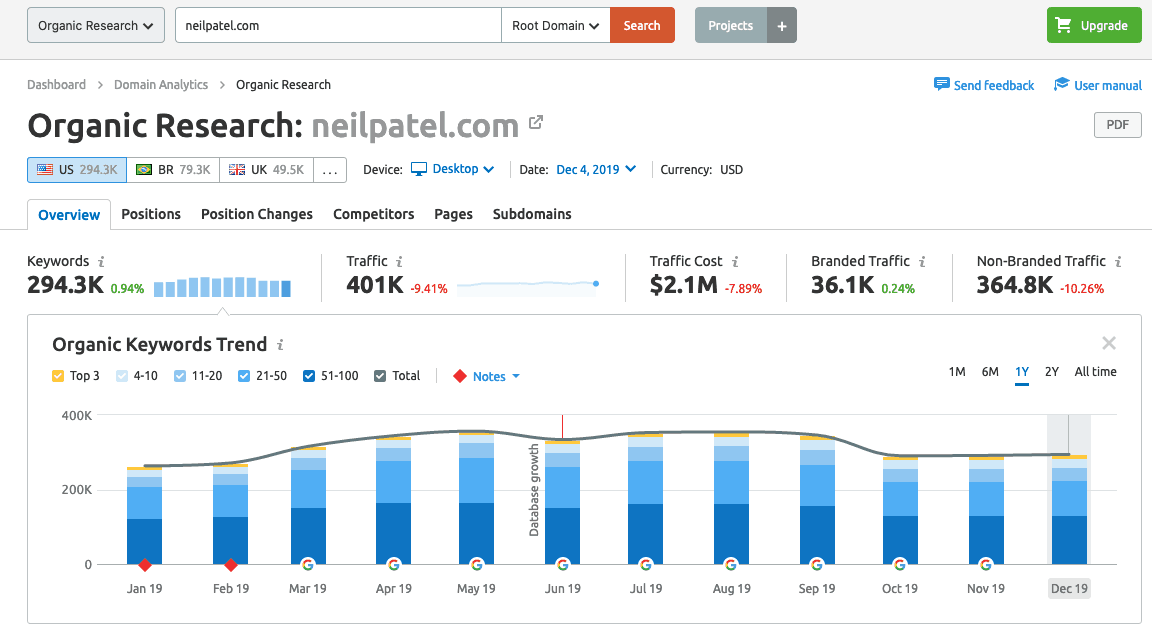
Task: Click the Send feedback speech icon
Action: point(941,84)
